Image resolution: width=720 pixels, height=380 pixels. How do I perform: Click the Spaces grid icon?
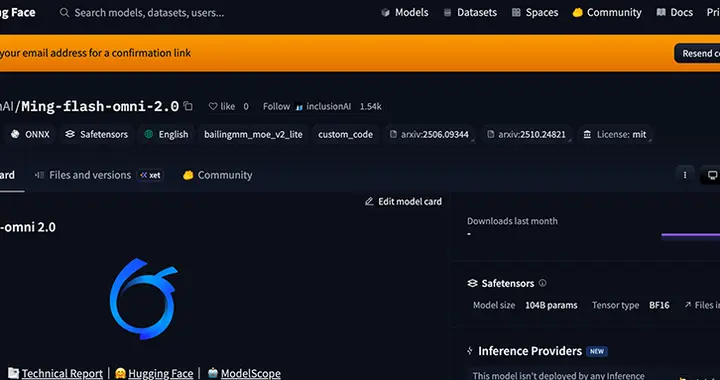click(x=516, y=13)
